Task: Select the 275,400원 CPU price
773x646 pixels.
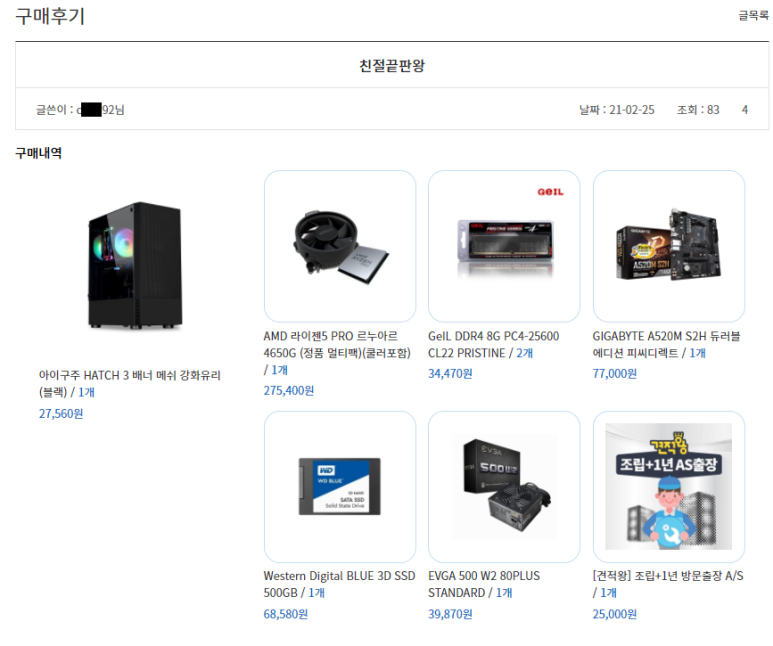Action: click(x=288, y=391)
